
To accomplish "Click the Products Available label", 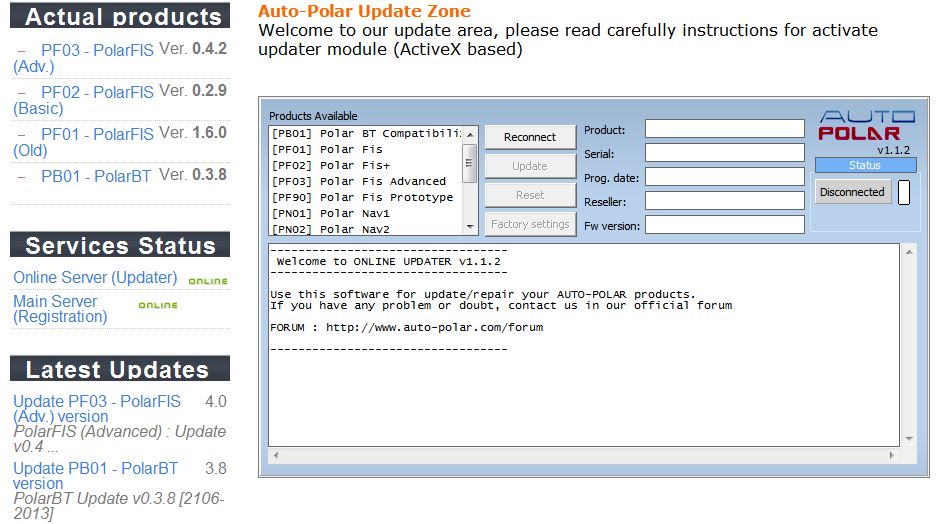I will pos(313,116).
